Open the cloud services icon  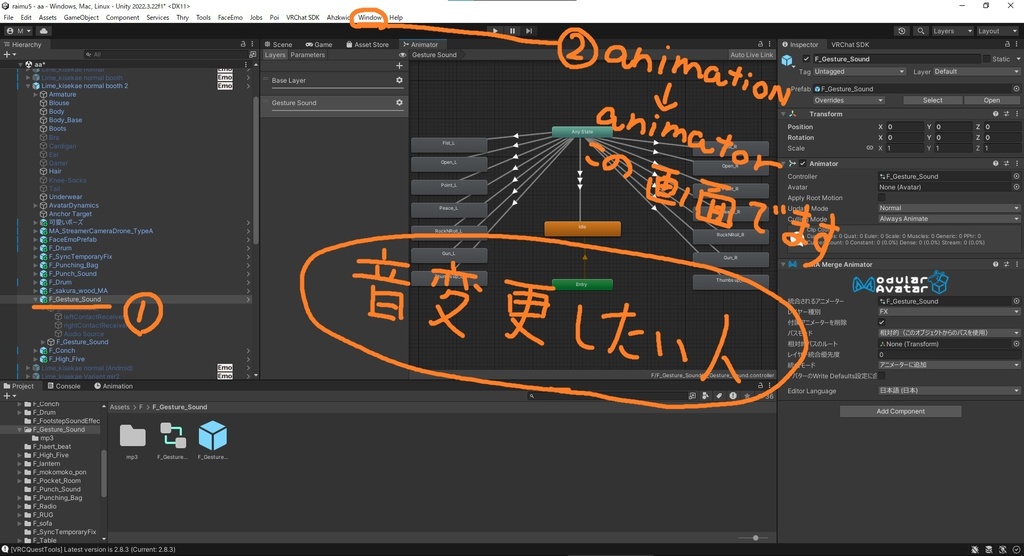pyautogui.click(x=44, y=31)
